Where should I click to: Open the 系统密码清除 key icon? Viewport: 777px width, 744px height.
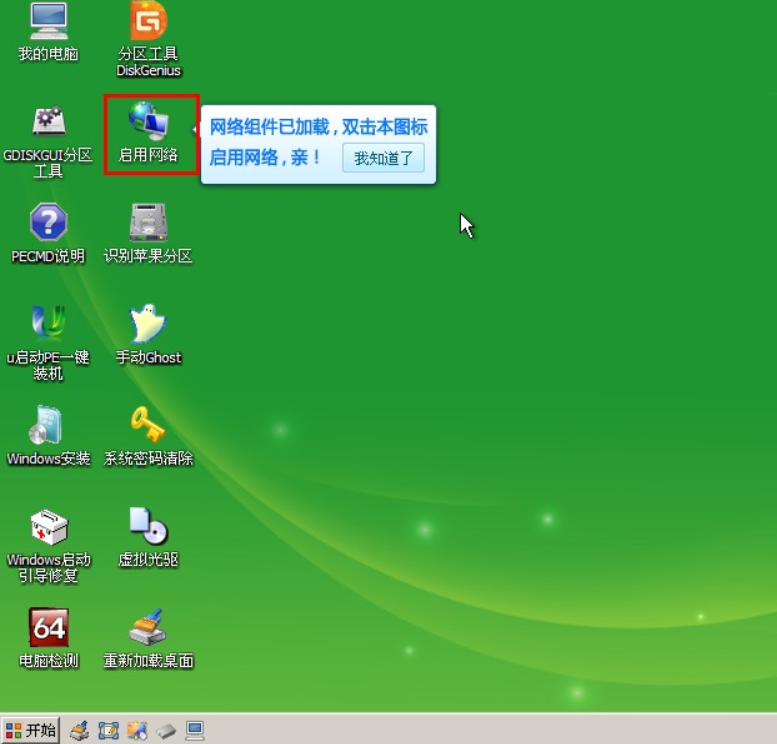[149, 425]
